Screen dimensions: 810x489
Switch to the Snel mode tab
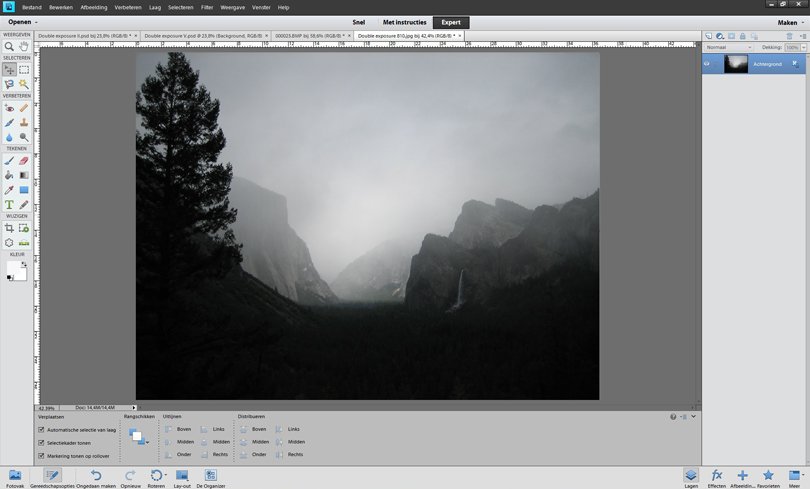[359, 22]
